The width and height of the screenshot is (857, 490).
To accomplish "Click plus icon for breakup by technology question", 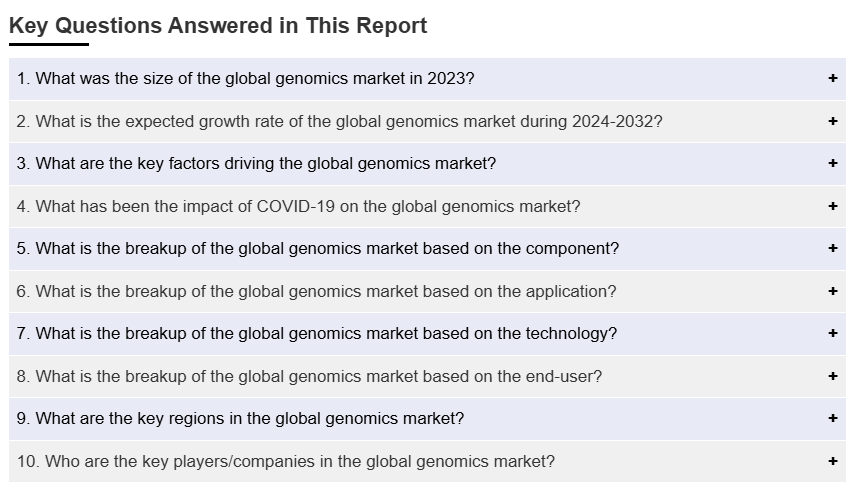I will pyautogui.click(x=832, y=333).
